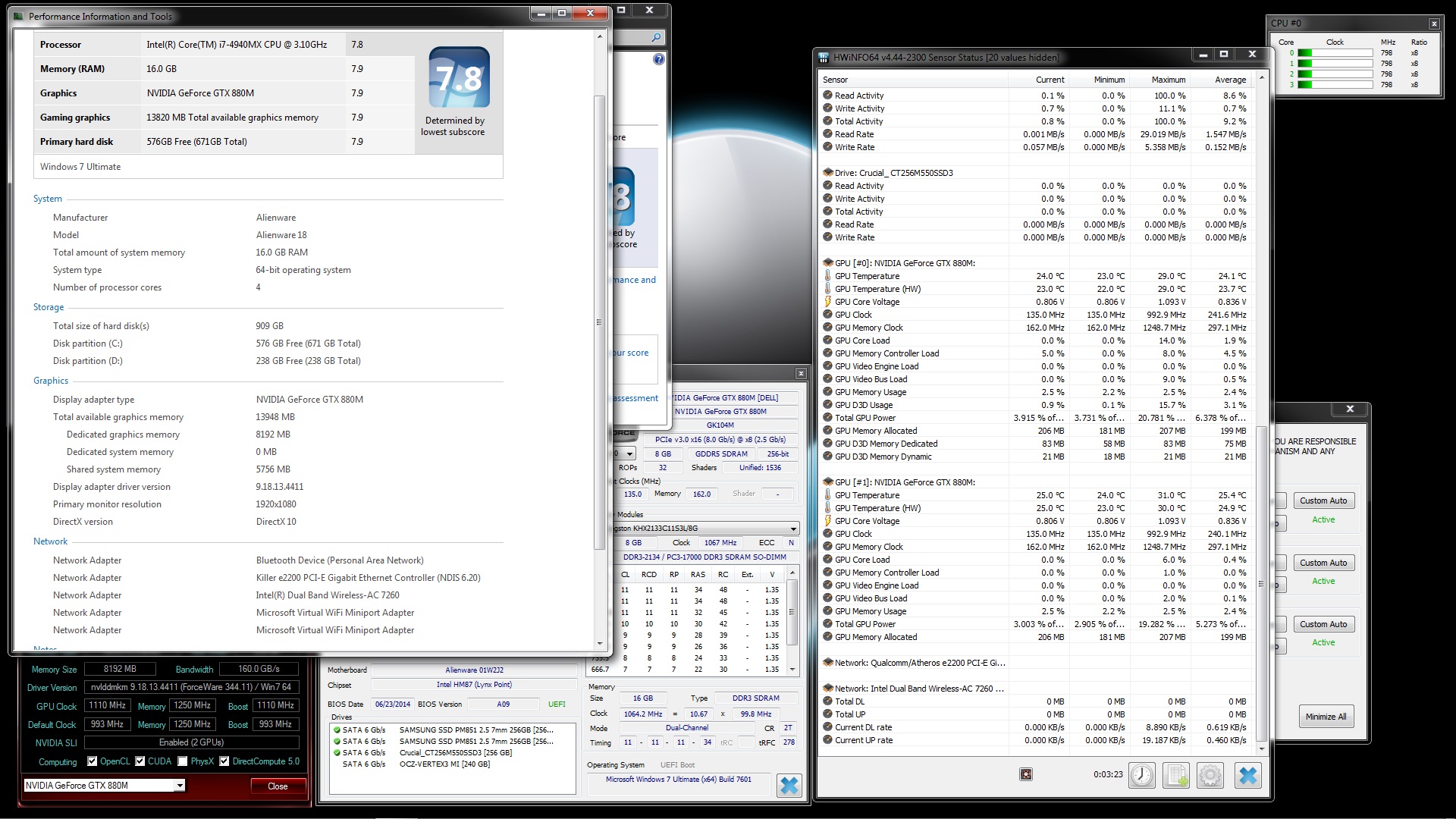Click network icon for Intel Dual Band Wireless-AC
Image resolution: width=1456 pixels, height=819 pixels.
click(x=828, y=689)
